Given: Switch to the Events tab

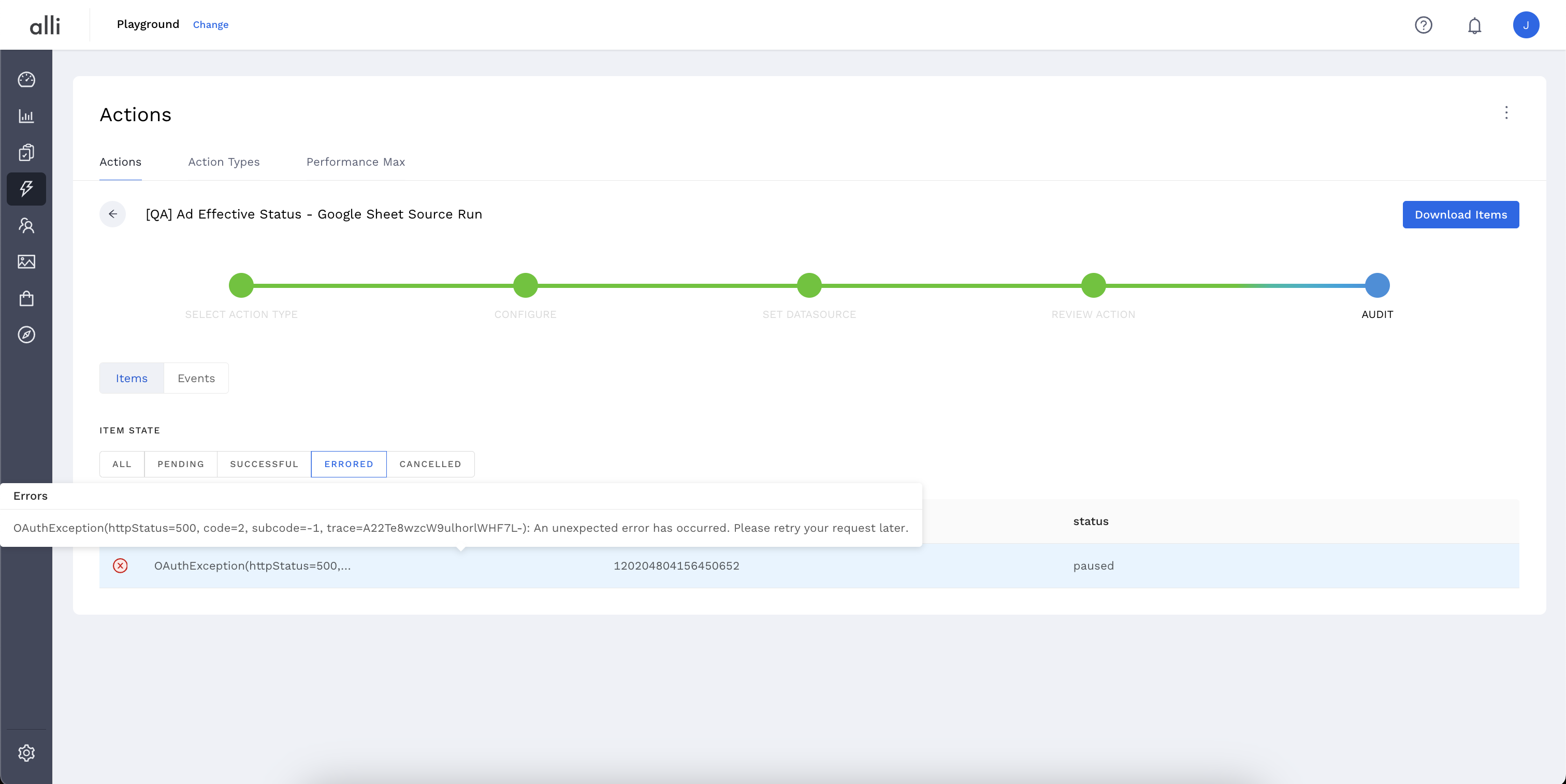Looking at the screenshot, I should point(196,378).
